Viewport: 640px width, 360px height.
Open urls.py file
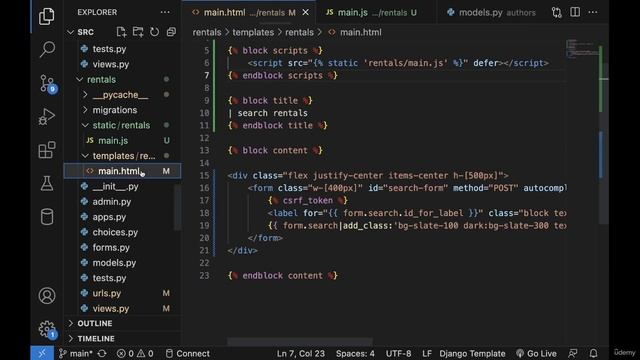tap(122, 293)
